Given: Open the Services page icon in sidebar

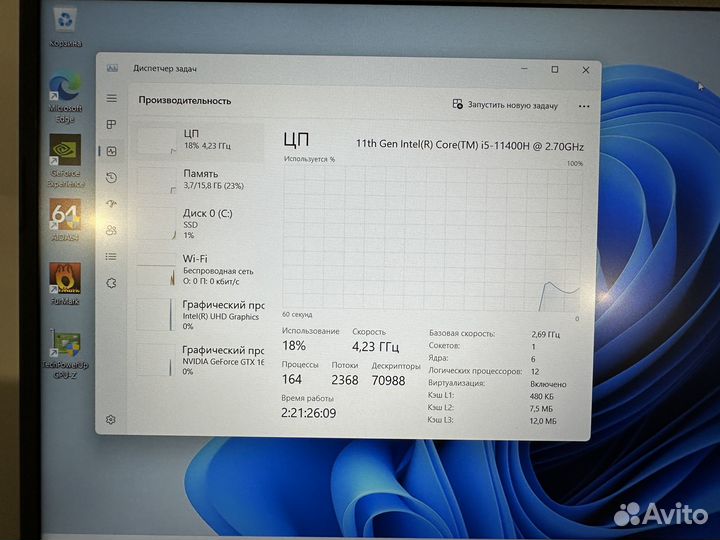Looking at the screenshot, I should pos(111,283).
